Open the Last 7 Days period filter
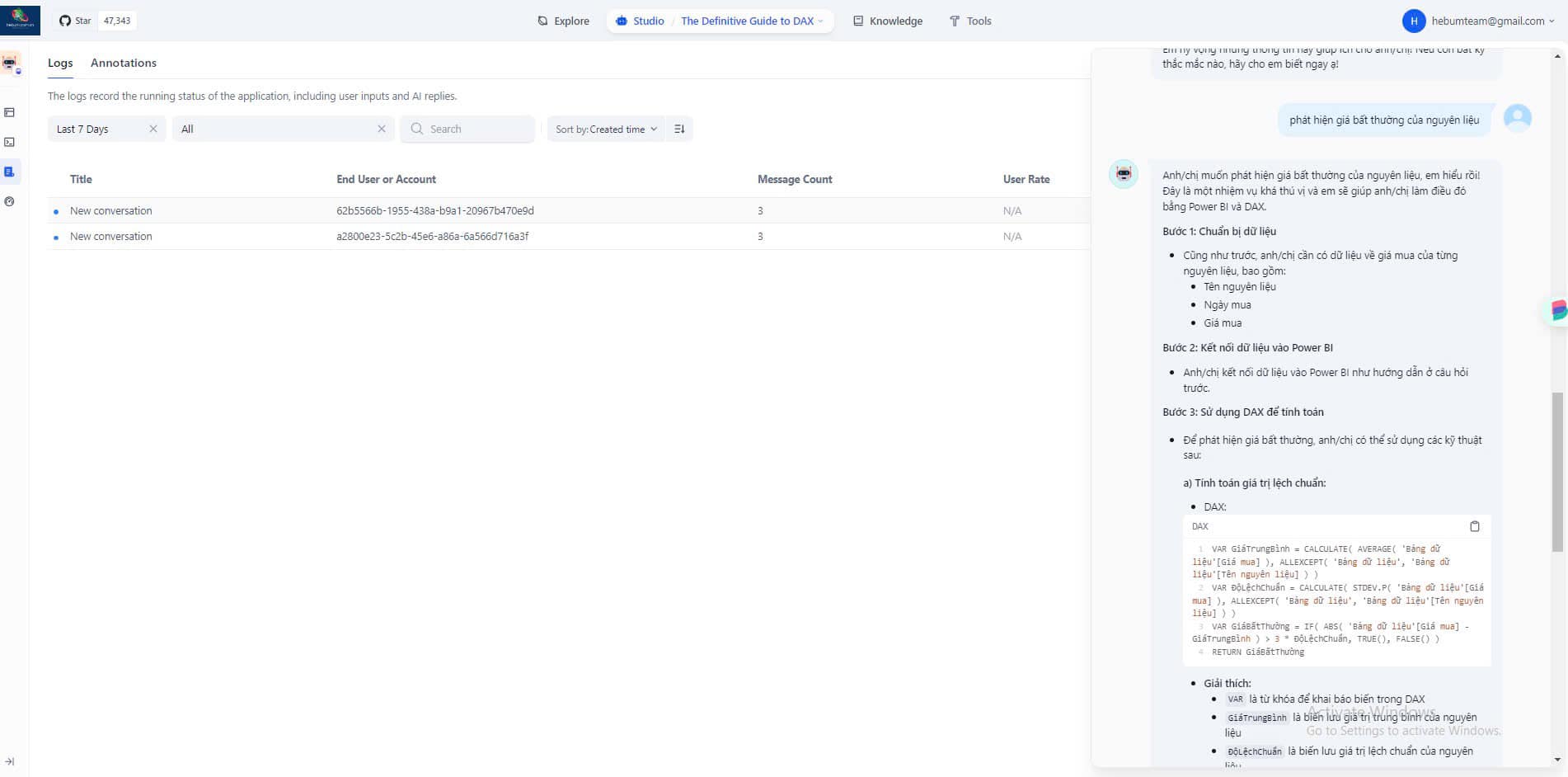1568x777 pixels. pyautogui.click(x=106, y=129)
